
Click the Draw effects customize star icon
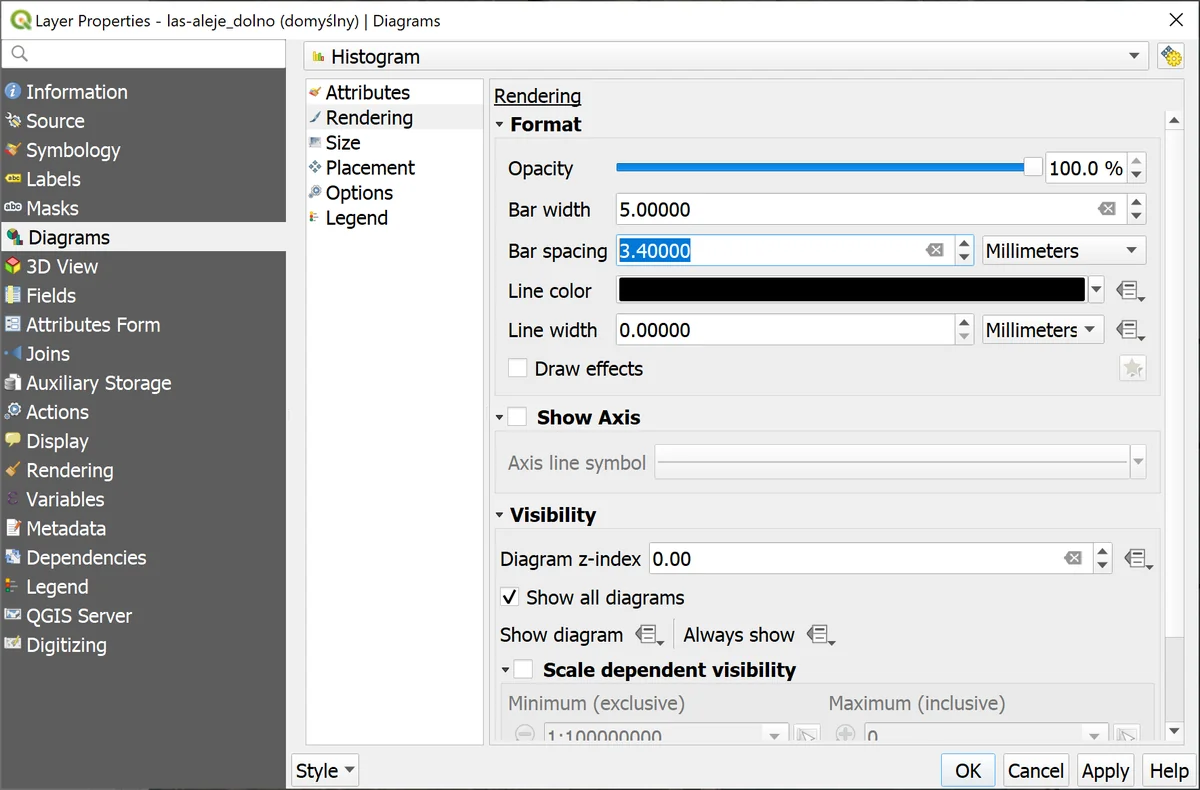[1132, 369]
